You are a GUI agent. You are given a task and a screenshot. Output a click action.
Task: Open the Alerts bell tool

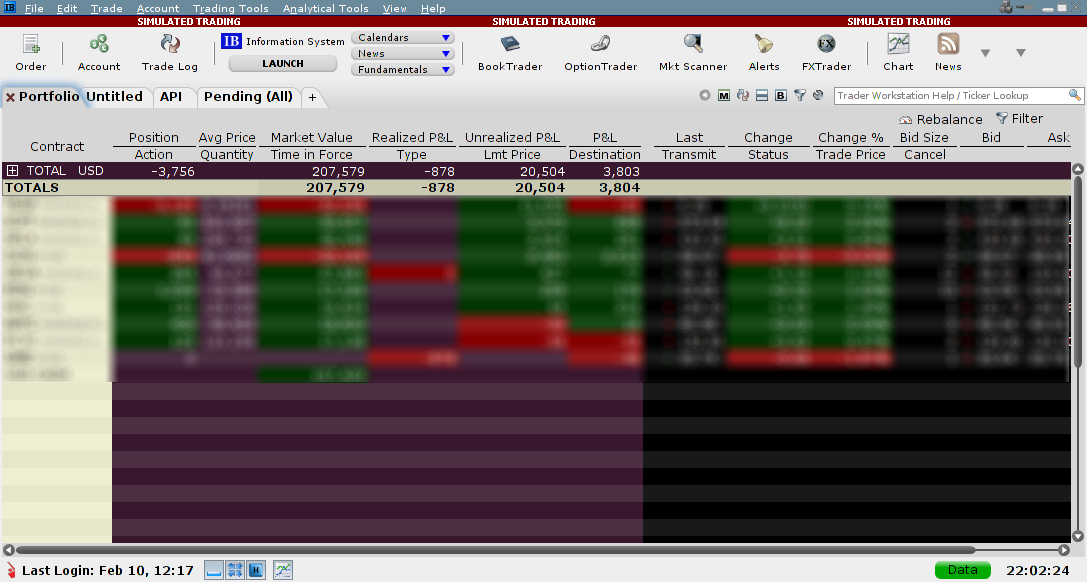[764, 53]
